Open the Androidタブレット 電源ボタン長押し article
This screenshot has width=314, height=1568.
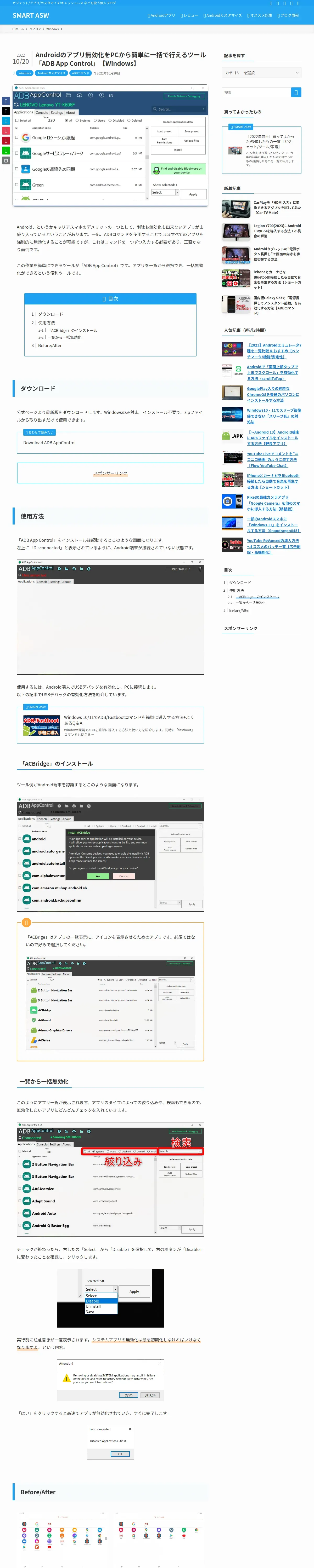click(277, 254)
